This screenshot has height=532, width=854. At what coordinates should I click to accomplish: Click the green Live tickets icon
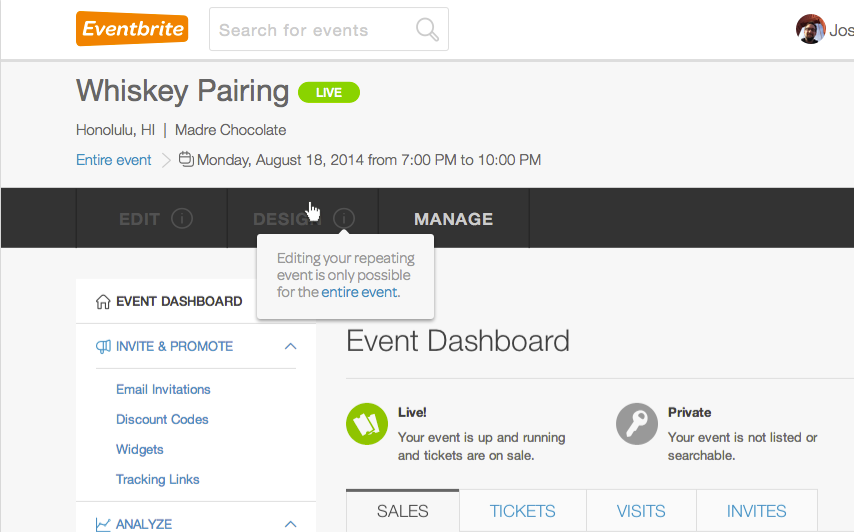(x=367, y=424)
